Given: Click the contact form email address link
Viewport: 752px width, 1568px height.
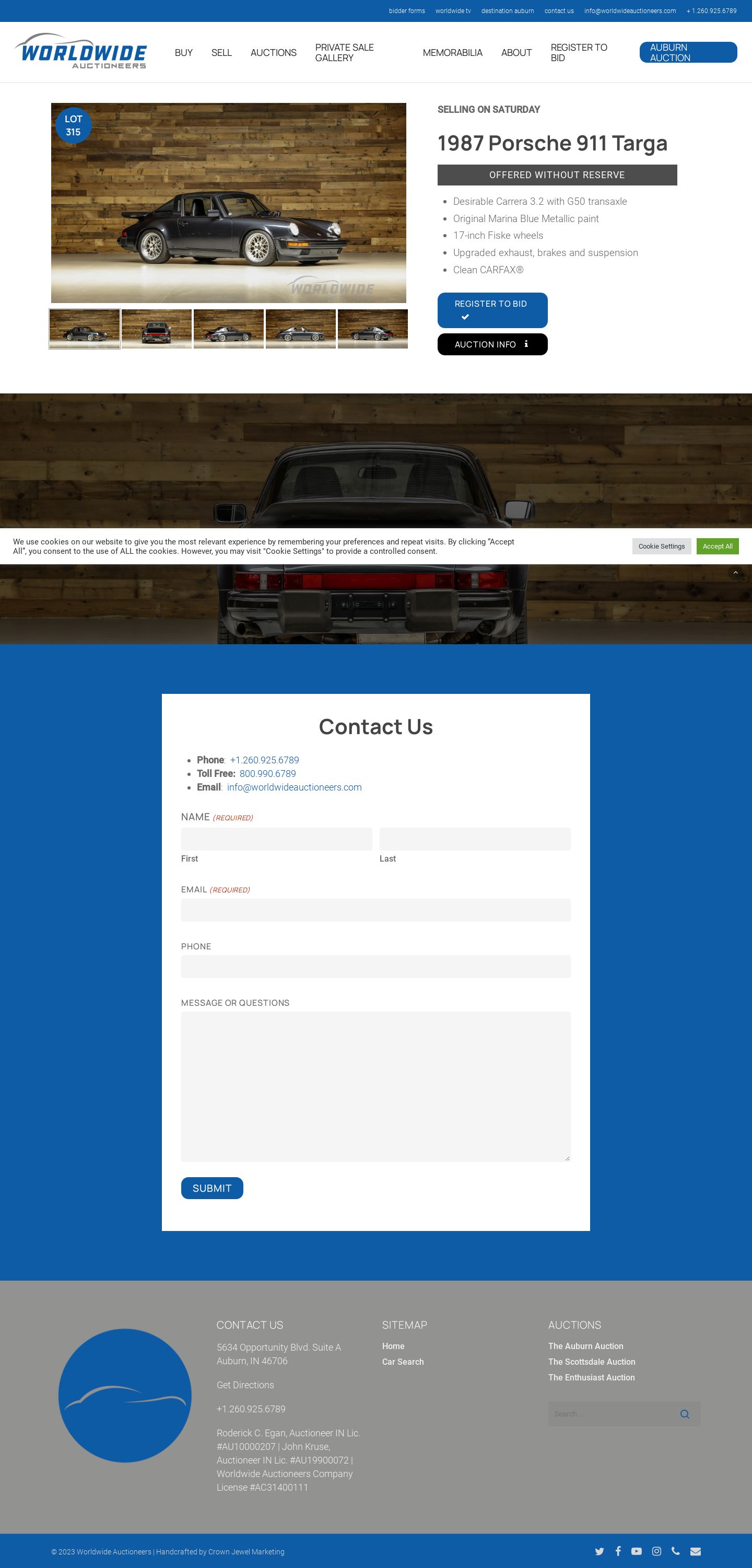Looking at the screenshot, I should (x=294, y=787).
